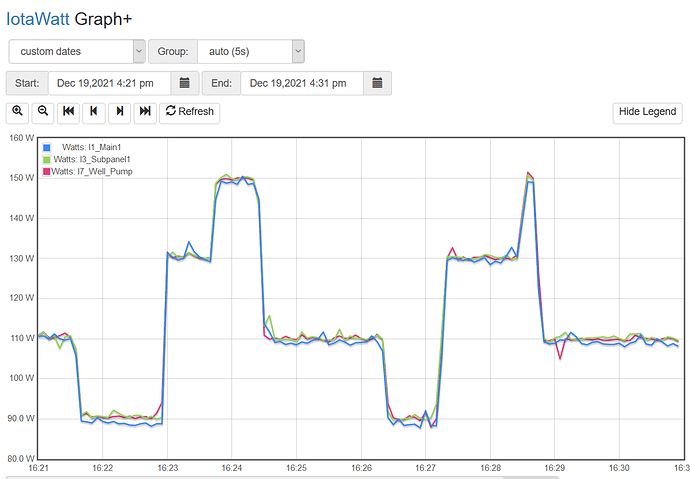Image resolution: width=690 pixels, height=479 pixels.
Task: Click the Group: label
Action: 173,51
